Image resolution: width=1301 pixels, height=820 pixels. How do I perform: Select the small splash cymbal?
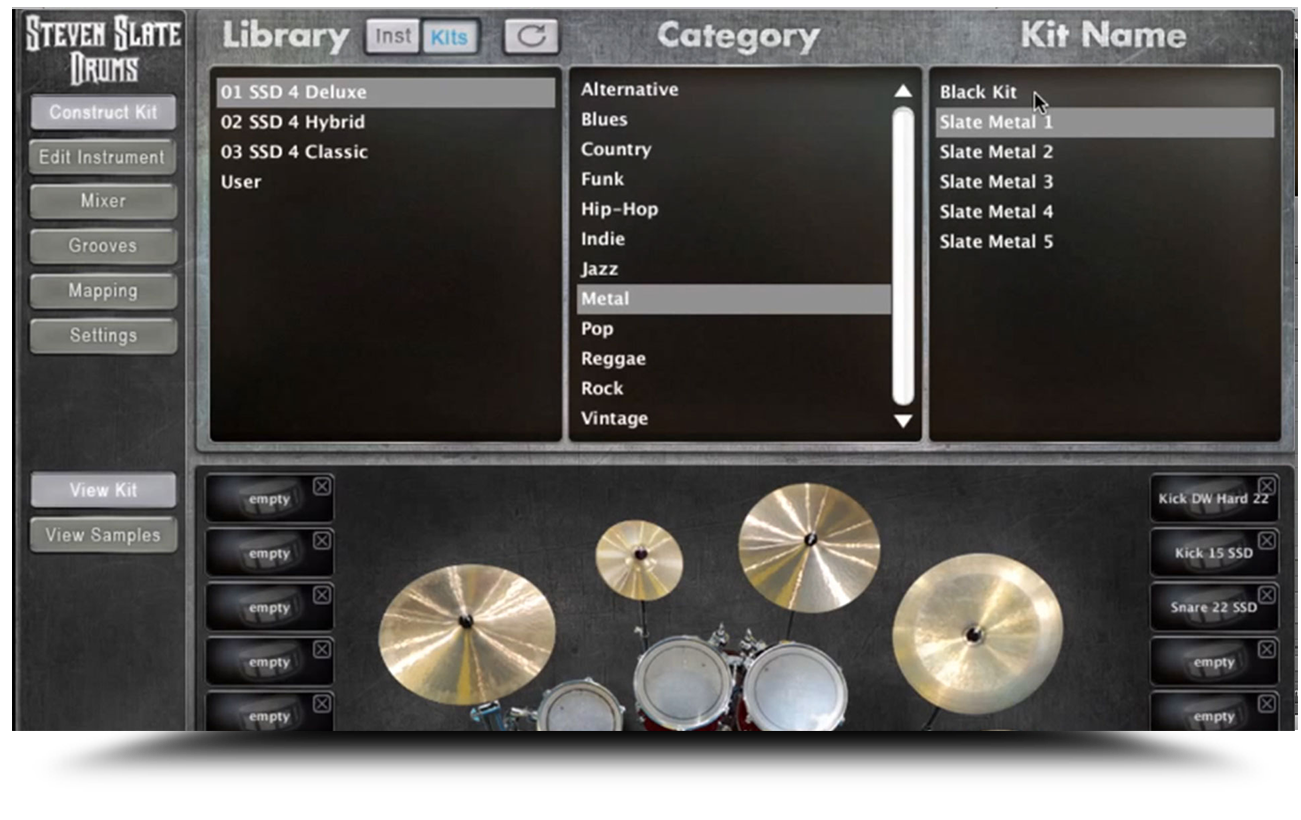coord(639,560)
